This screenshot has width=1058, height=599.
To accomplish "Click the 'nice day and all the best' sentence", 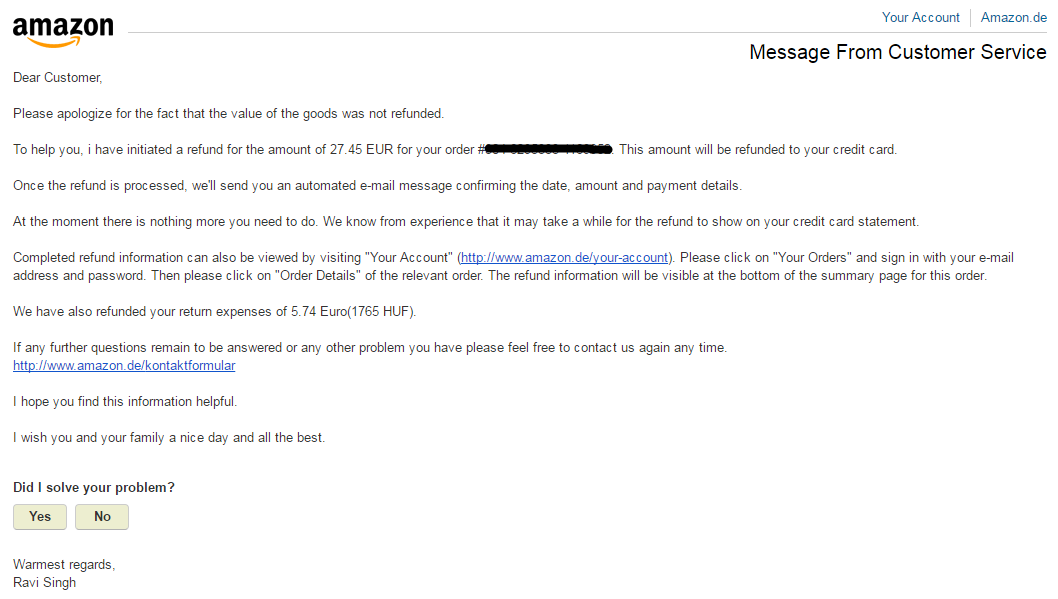I will (169, 438).
